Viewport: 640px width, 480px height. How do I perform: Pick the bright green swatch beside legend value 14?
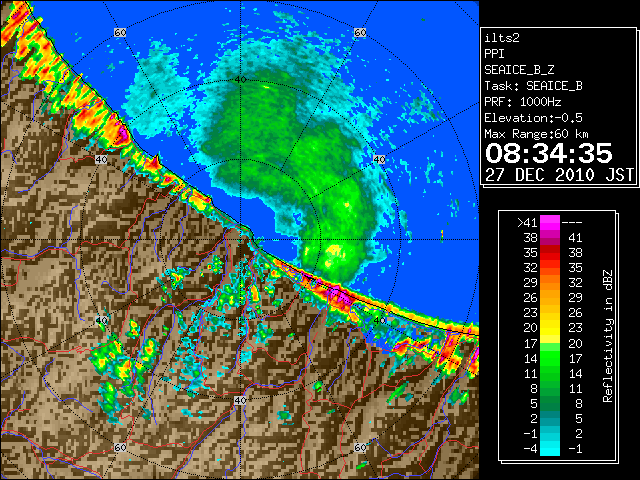point(550,358)
